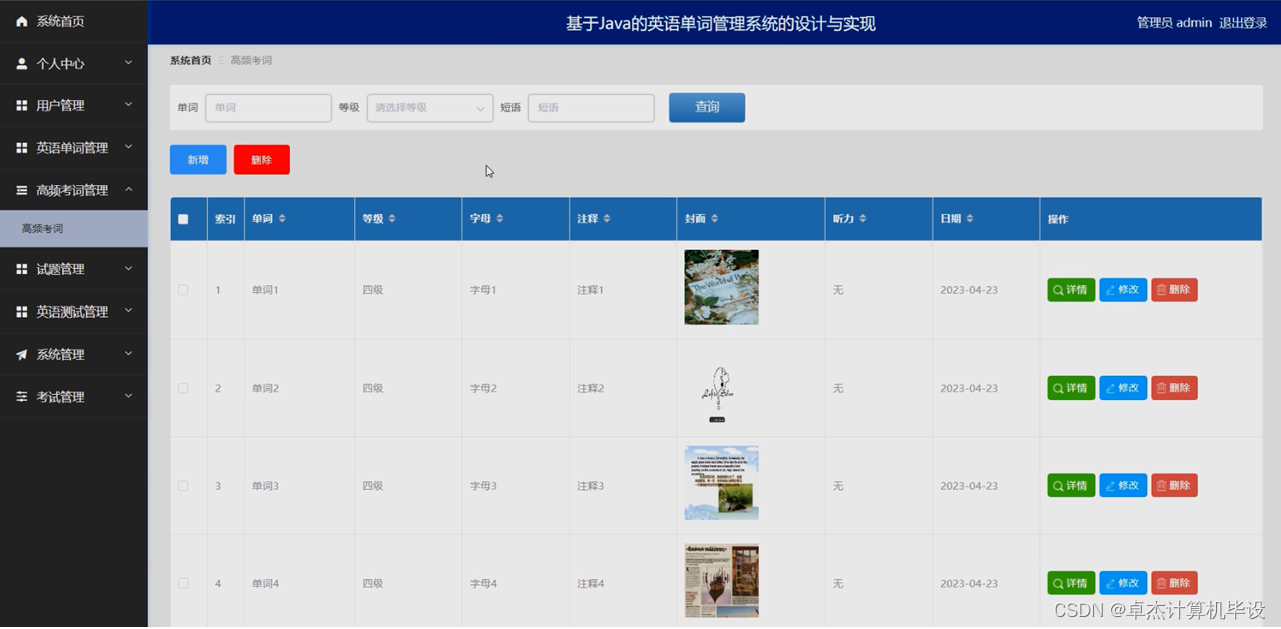
Task: Check the row checkbox for 单词3
Action: 183,486
